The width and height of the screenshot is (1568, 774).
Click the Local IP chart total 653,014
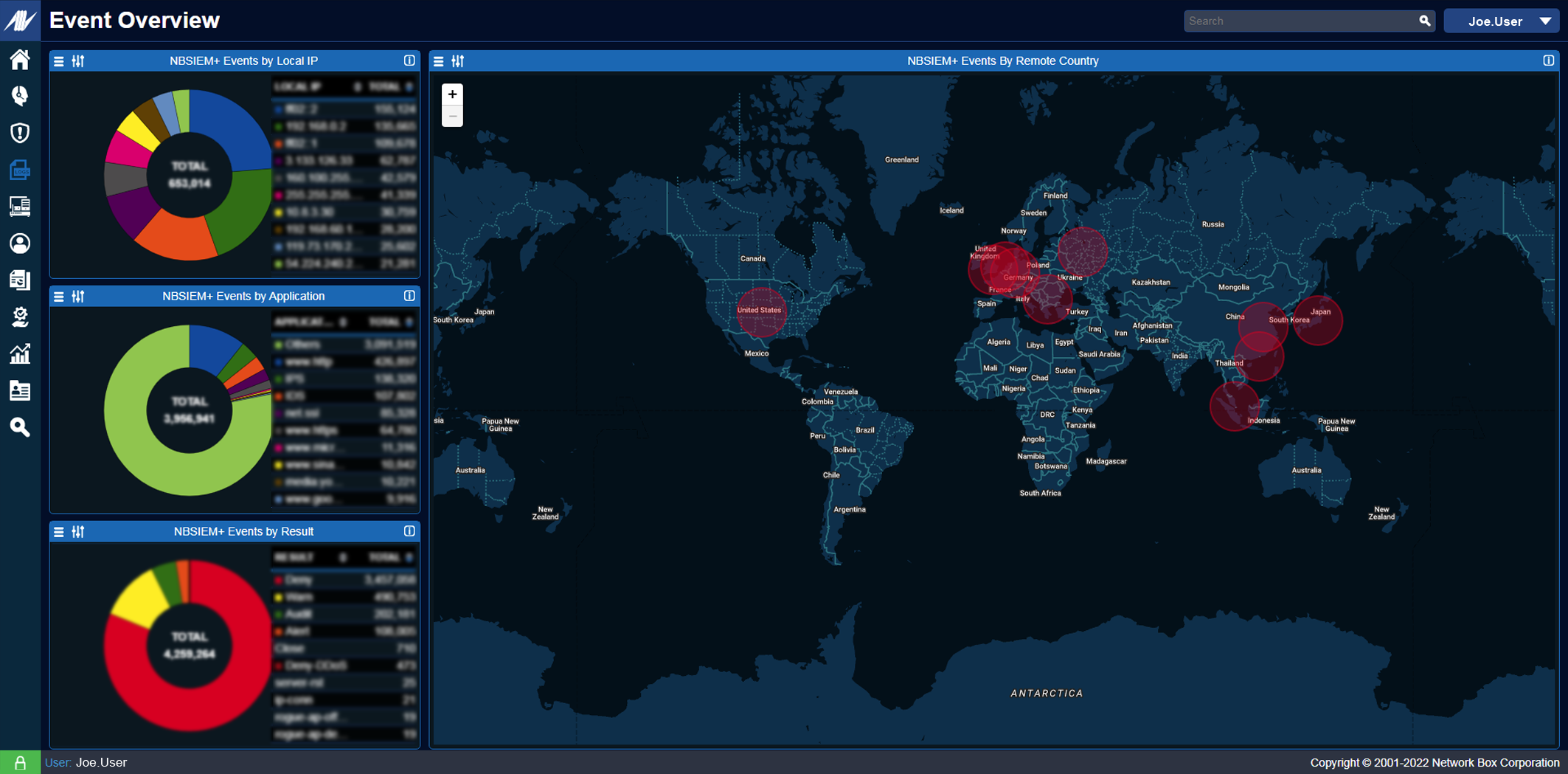click(x=190, y=183)
